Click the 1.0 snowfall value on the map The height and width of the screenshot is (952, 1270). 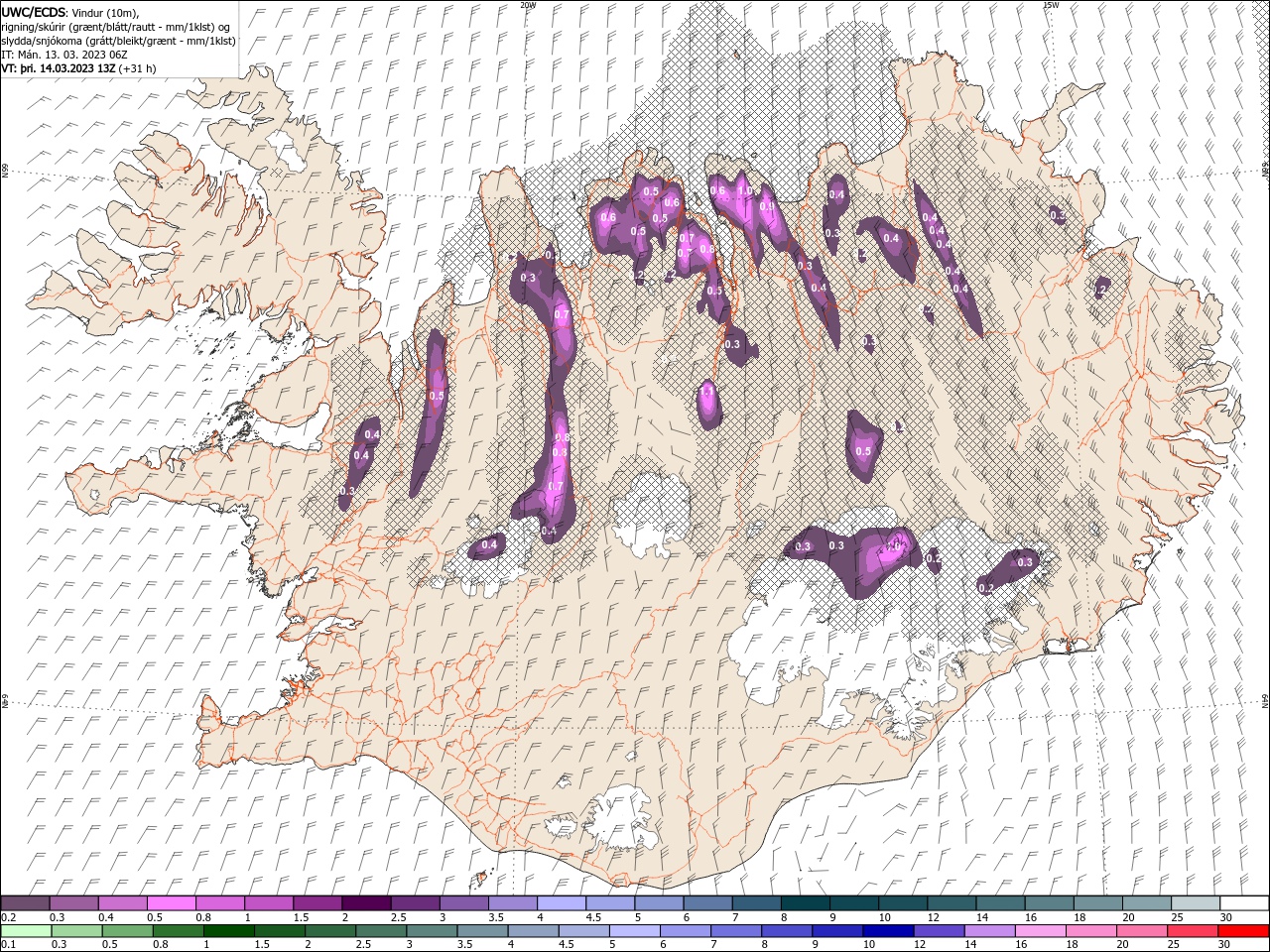pos(744,190)
